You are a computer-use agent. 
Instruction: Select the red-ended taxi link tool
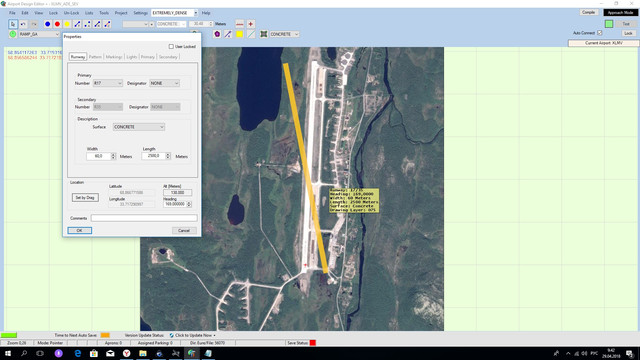pos(107,24)
